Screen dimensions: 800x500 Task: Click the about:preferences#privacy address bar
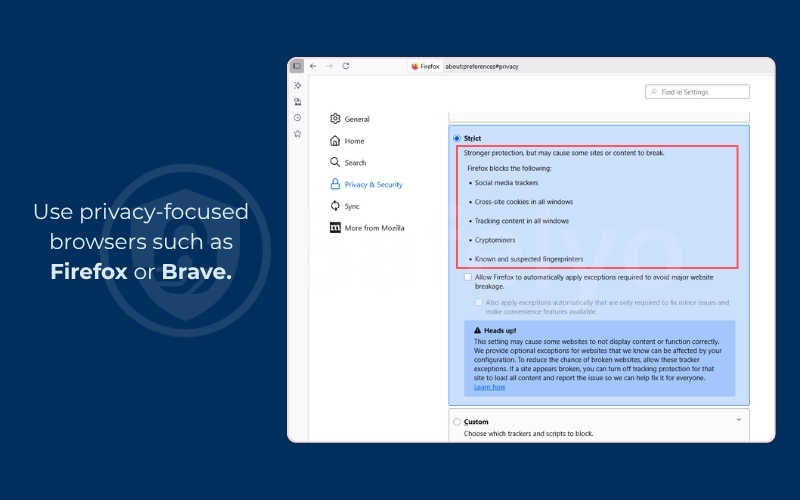[482, 66]
